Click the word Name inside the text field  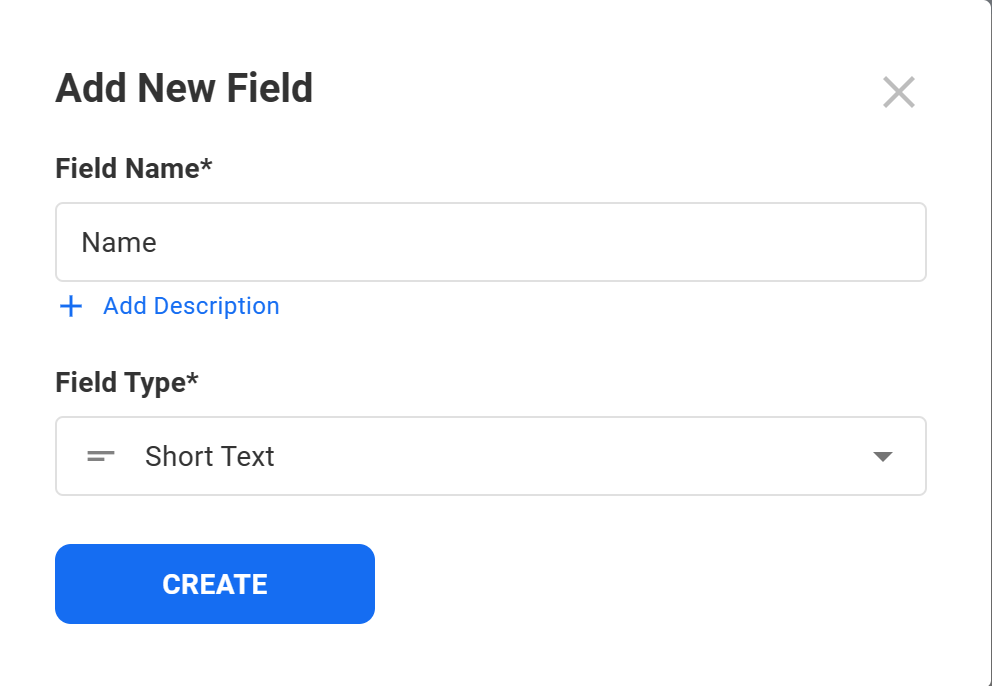pyautogui.click(x=119, y=243)
